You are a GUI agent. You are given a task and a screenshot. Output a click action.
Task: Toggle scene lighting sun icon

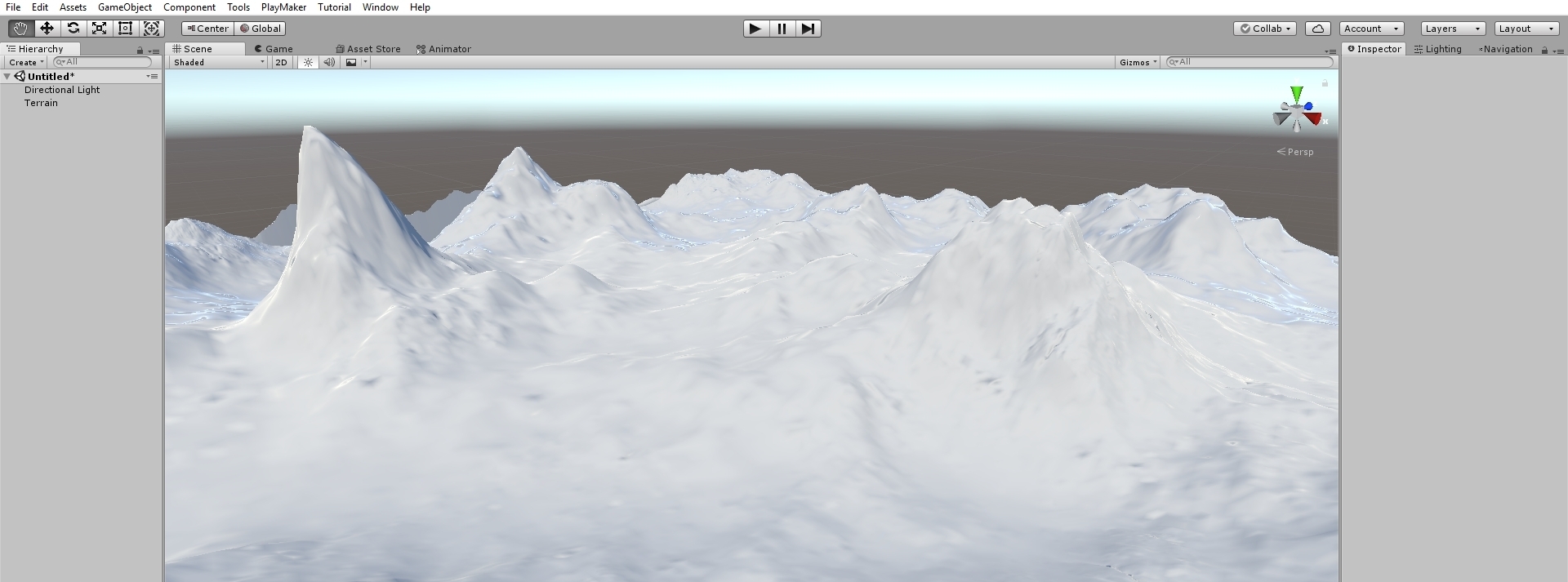(308, 62)
